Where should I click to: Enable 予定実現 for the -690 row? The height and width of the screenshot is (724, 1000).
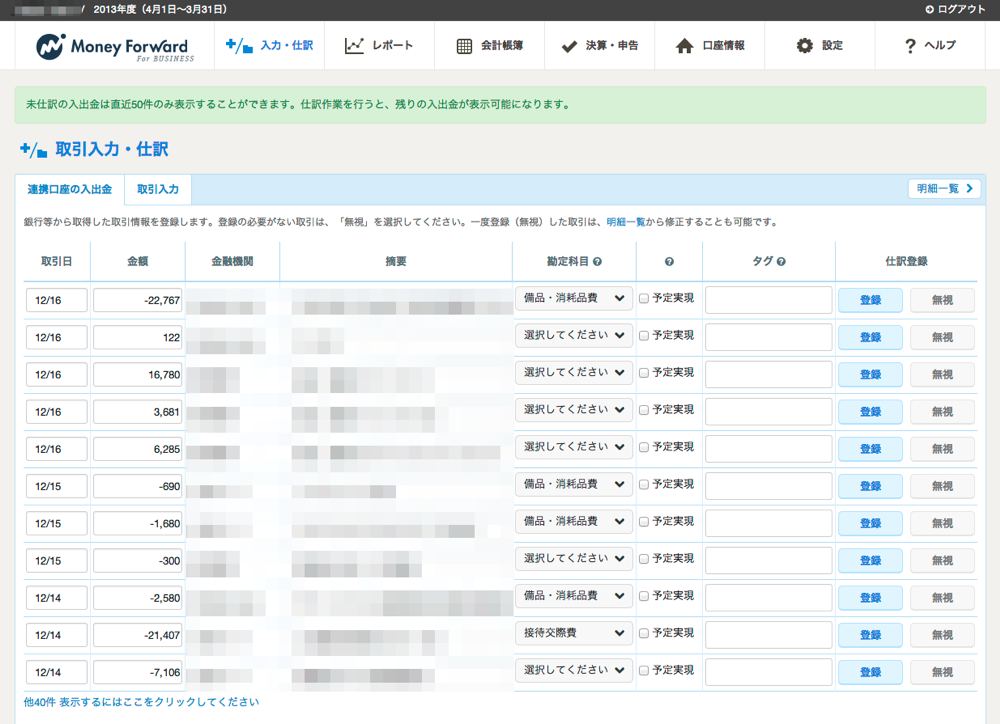point(644,485)
